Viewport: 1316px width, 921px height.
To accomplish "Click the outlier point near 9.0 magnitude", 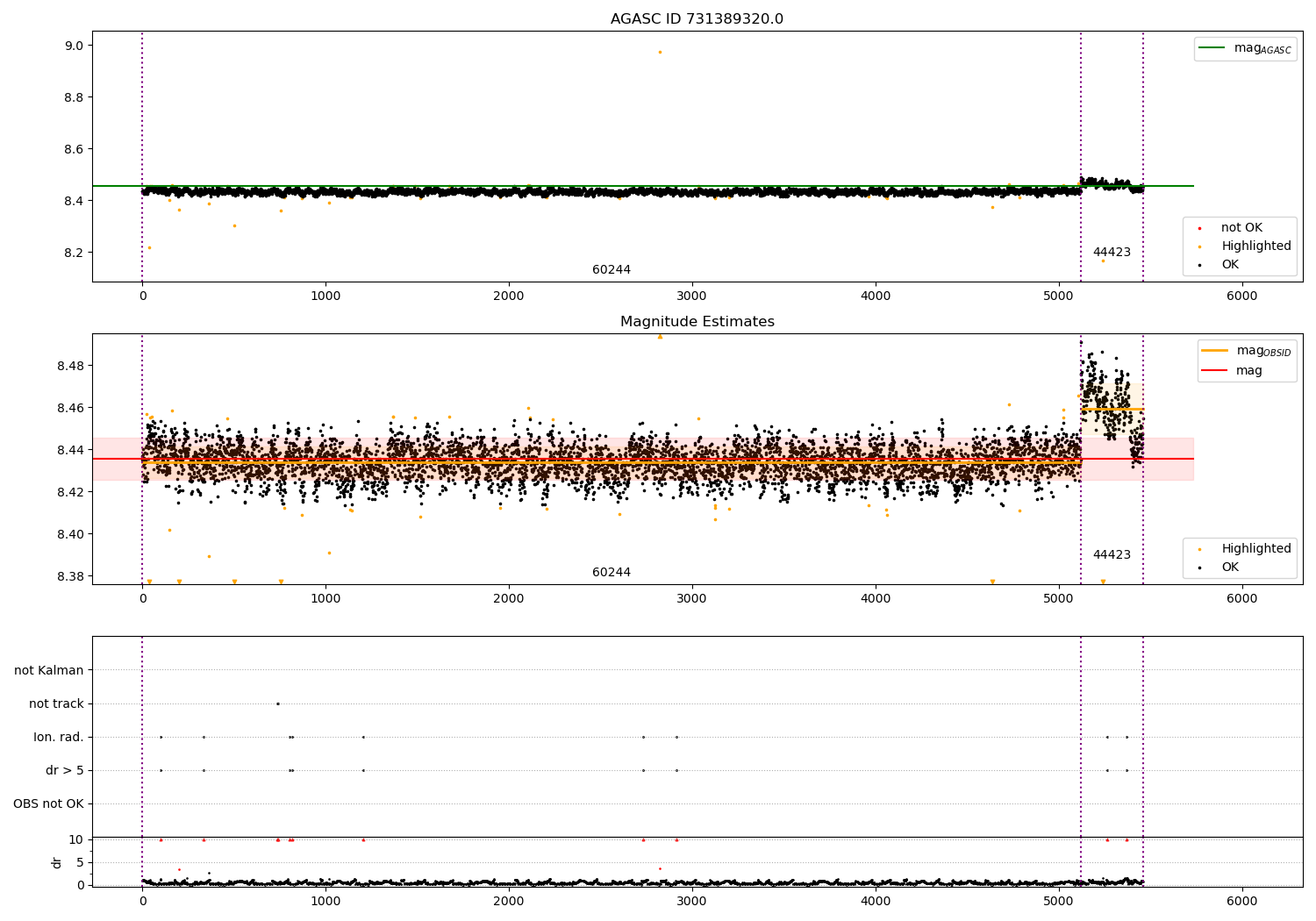I will 660,52.
